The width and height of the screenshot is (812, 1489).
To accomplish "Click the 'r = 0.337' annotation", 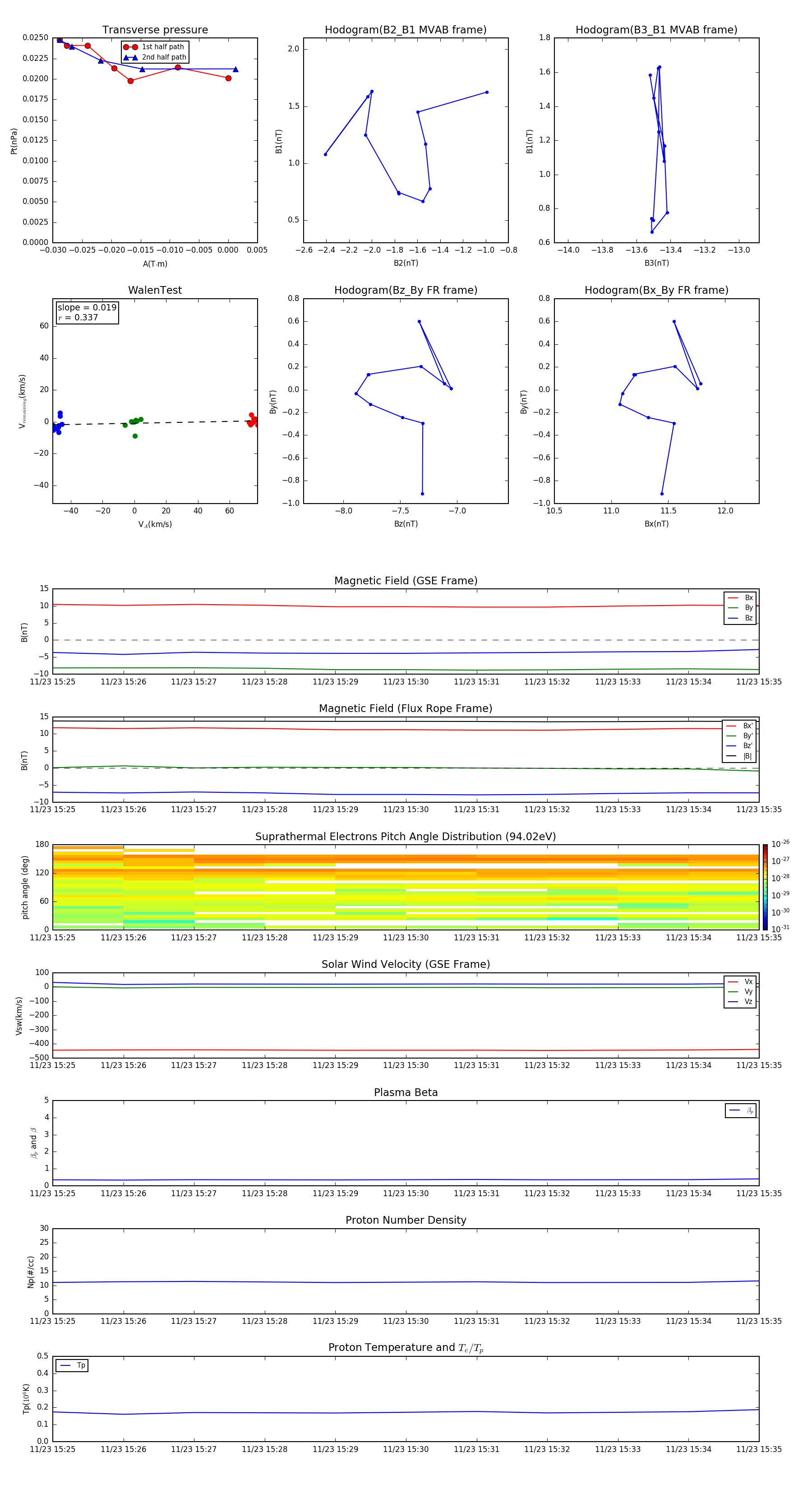I will [78, 317].
